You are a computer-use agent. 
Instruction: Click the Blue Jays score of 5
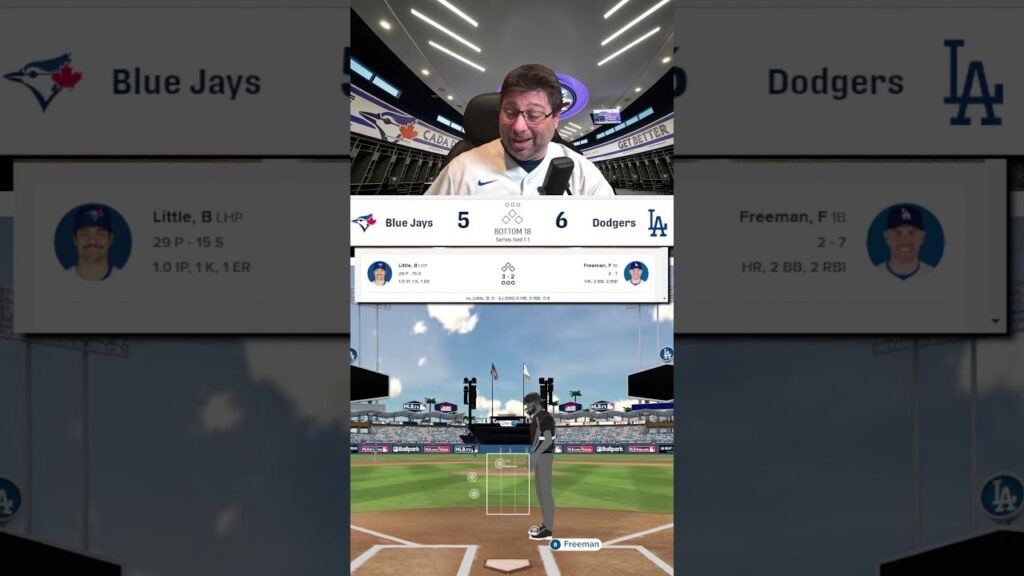coord(463,221)
